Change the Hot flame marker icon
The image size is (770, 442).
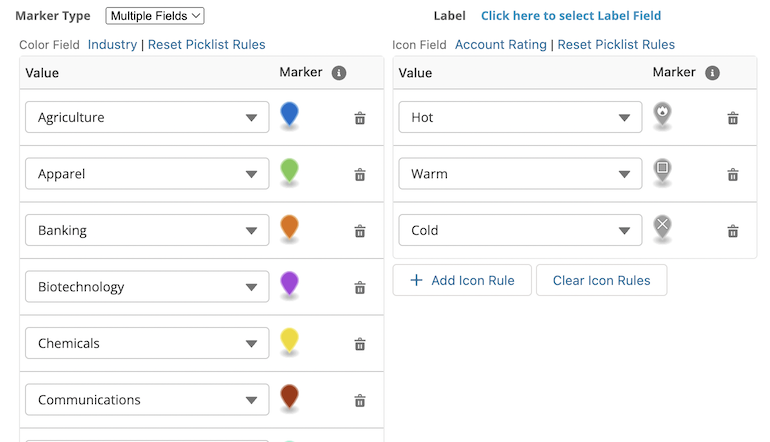tap(662, 115)
